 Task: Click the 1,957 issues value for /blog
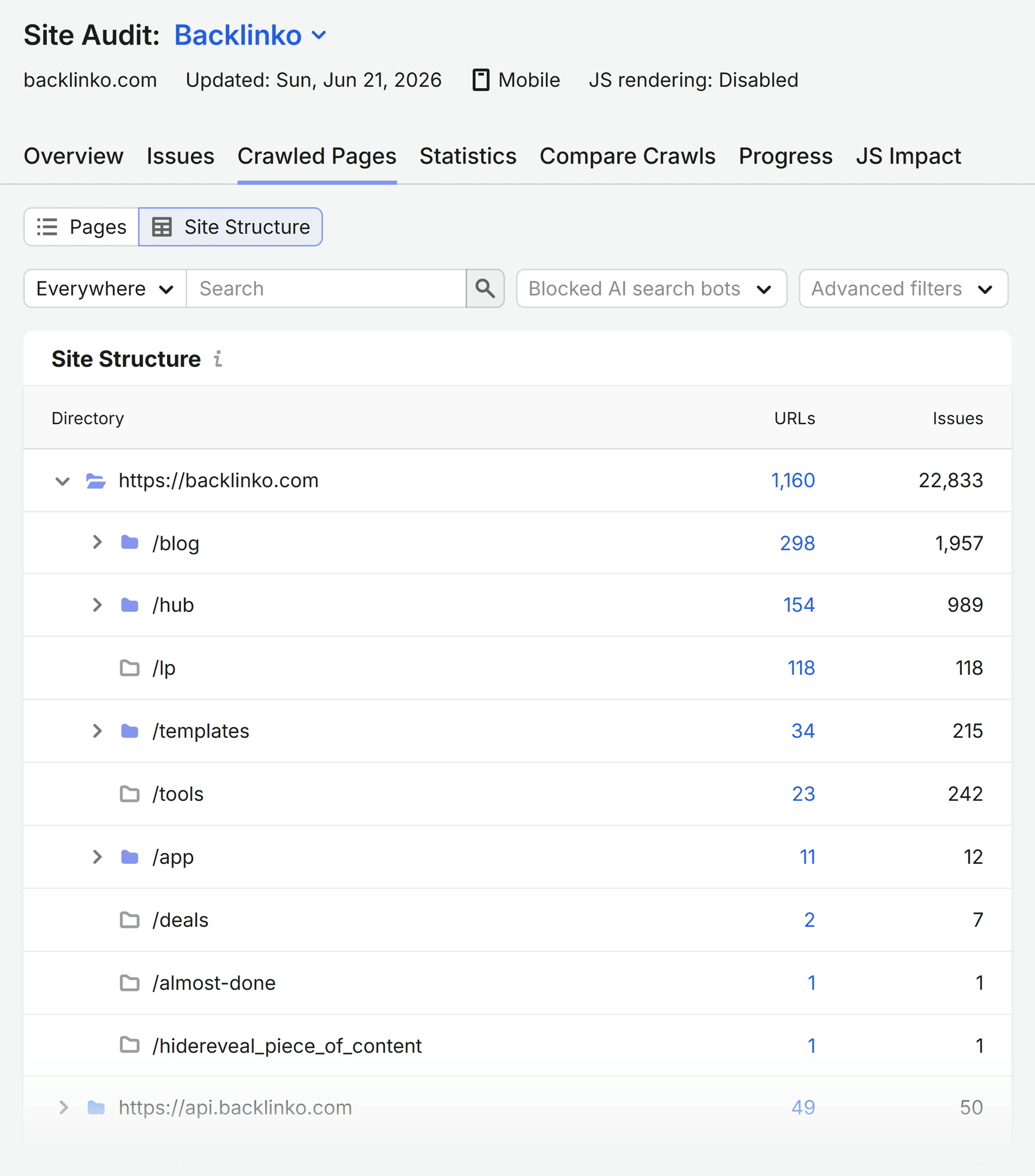959,543
